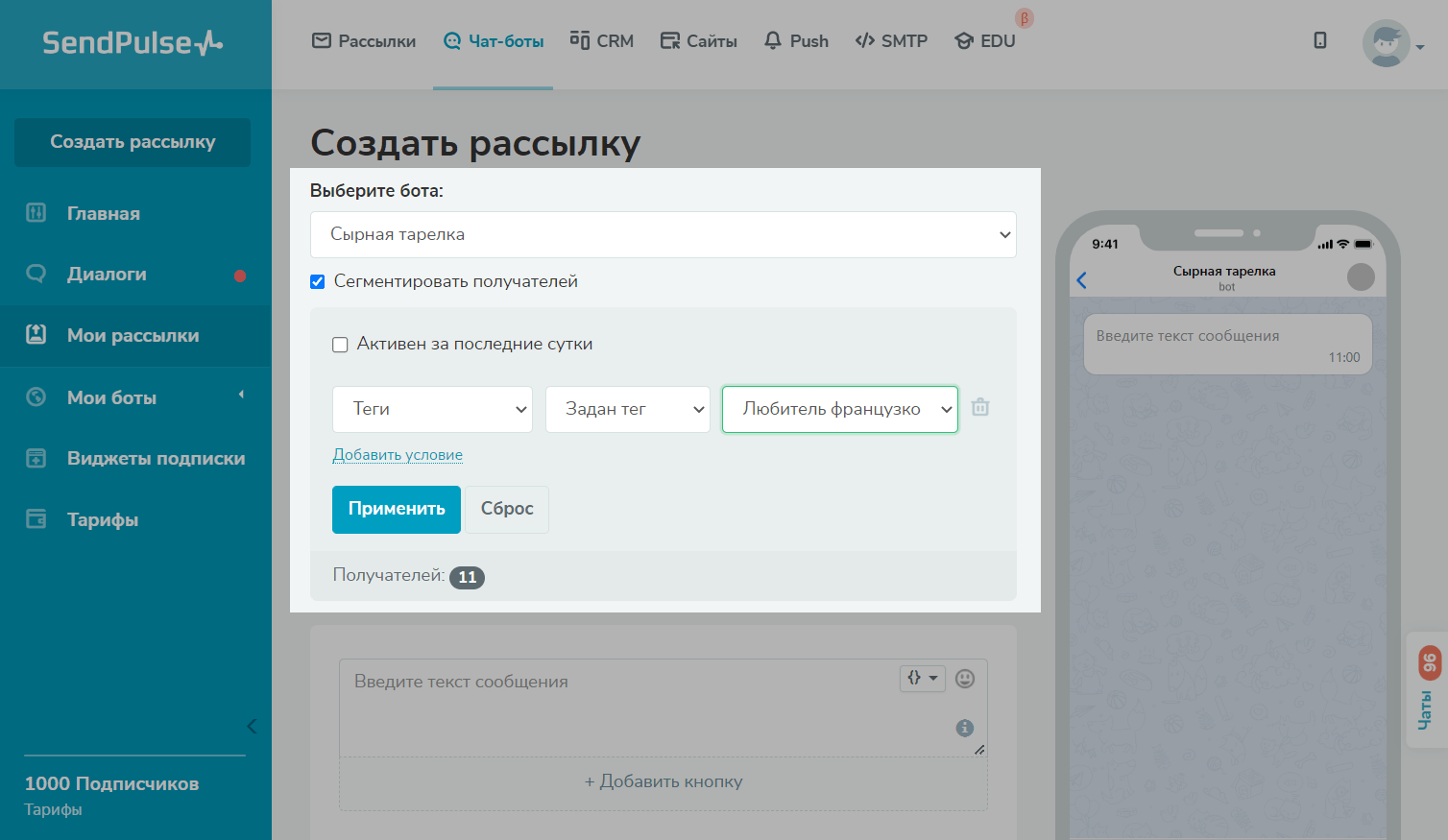1448x840 pixels.
Task: Open the Выберите бота dropdown
Action: (x=663, y=234)
